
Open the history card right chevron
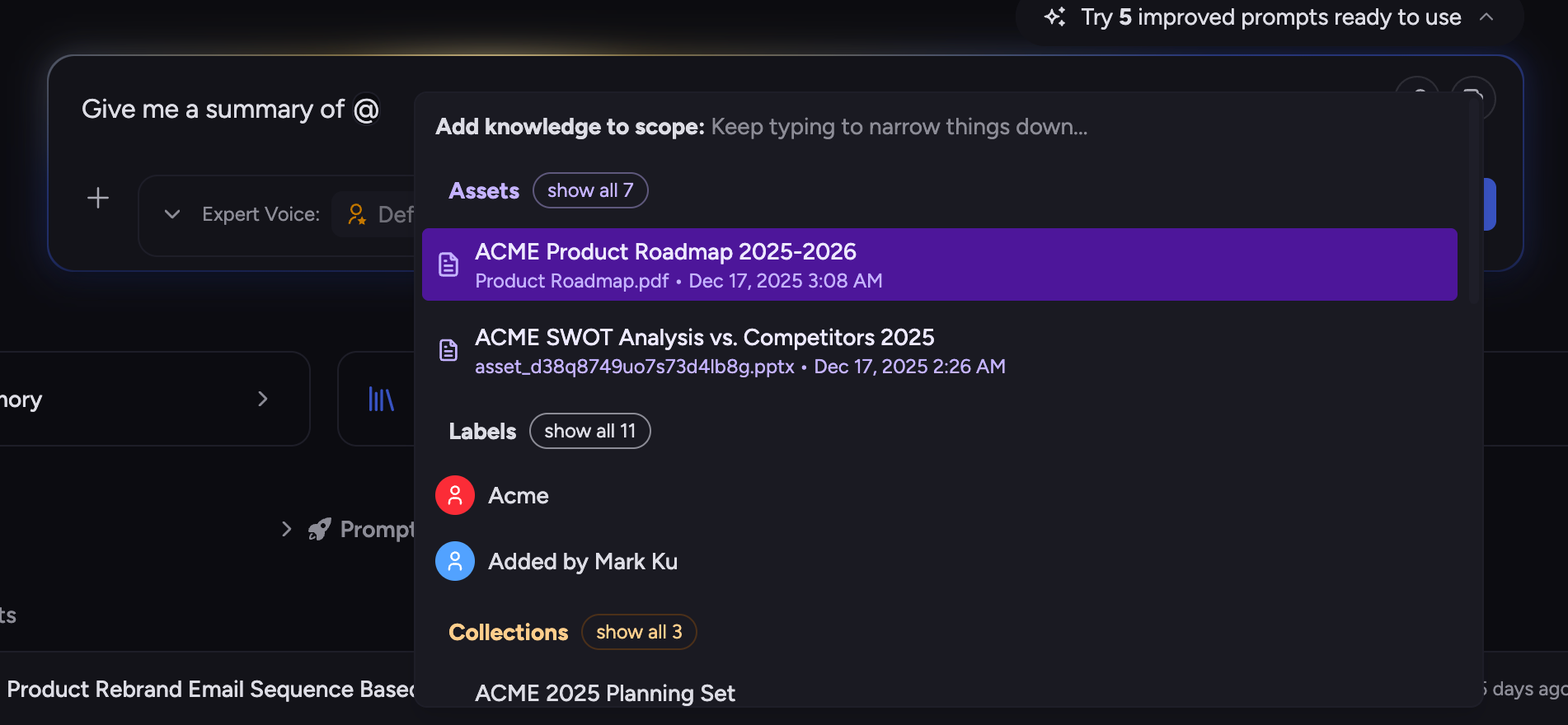click(263, 399)
